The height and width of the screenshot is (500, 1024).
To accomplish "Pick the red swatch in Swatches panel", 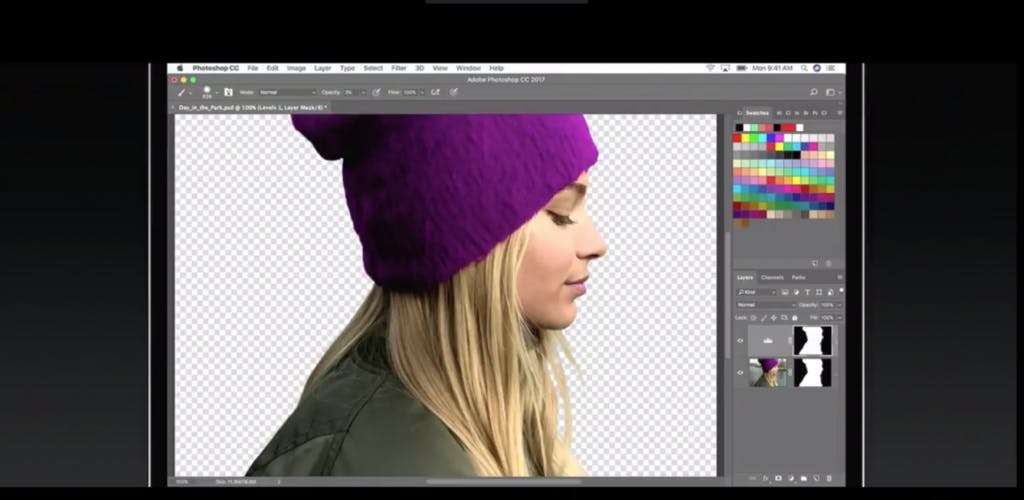I will point(738,138).
